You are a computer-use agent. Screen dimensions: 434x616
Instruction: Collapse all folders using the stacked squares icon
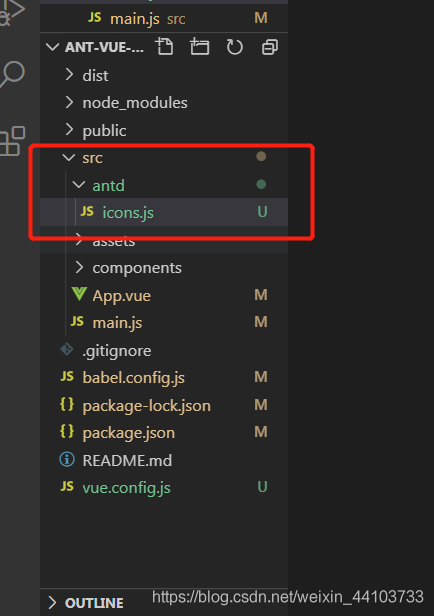(270, 47)
